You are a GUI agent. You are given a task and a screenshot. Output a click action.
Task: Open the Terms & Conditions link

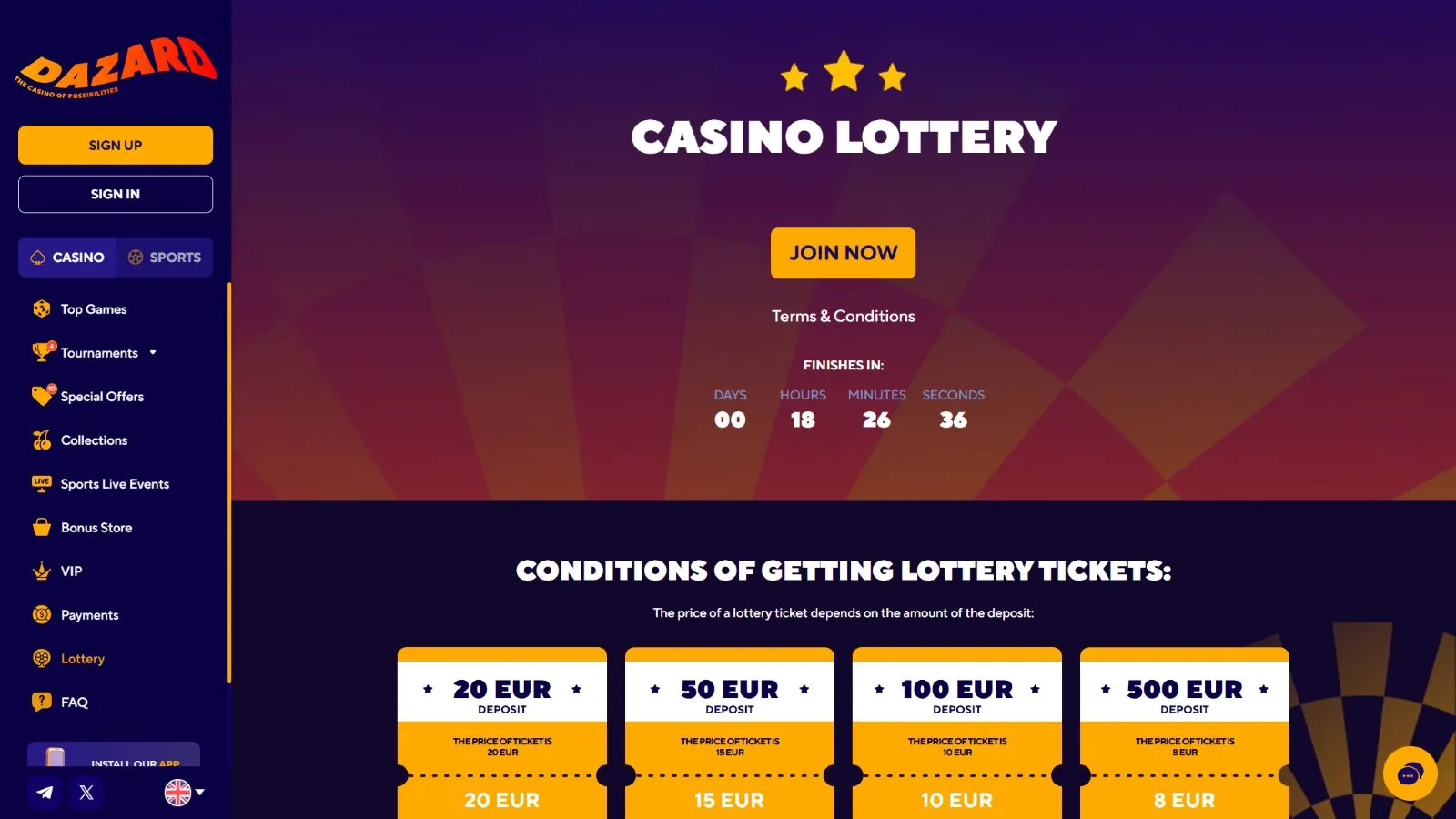pyautogui.click(x=844, y=317)
